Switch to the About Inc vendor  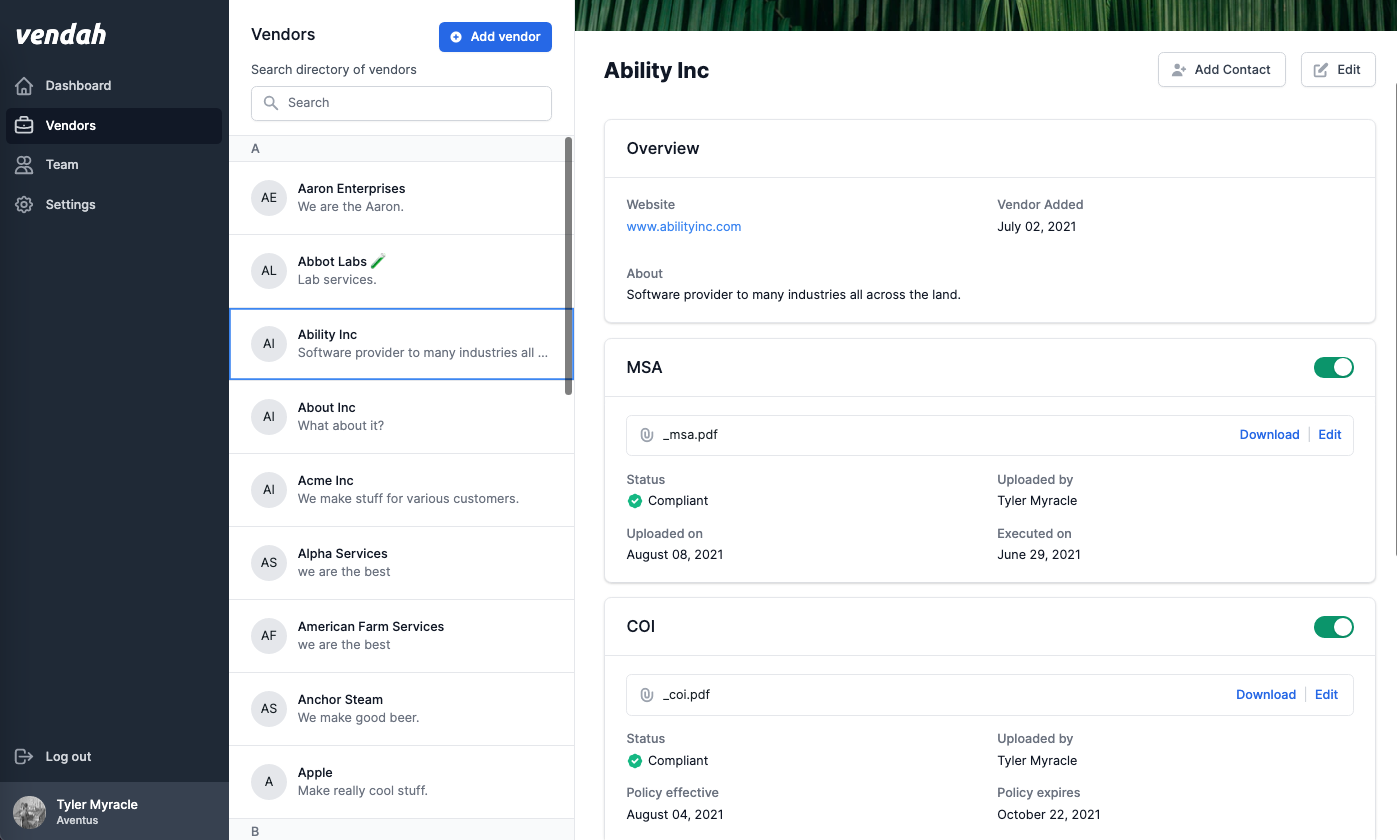click(x=400, y=416)
